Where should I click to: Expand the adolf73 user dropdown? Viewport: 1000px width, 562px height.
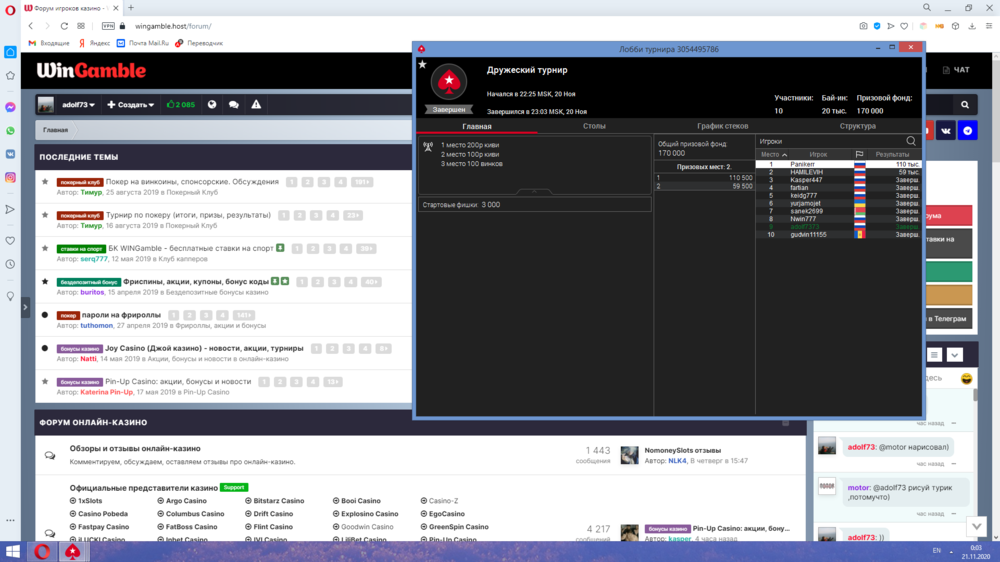(78, 104)
